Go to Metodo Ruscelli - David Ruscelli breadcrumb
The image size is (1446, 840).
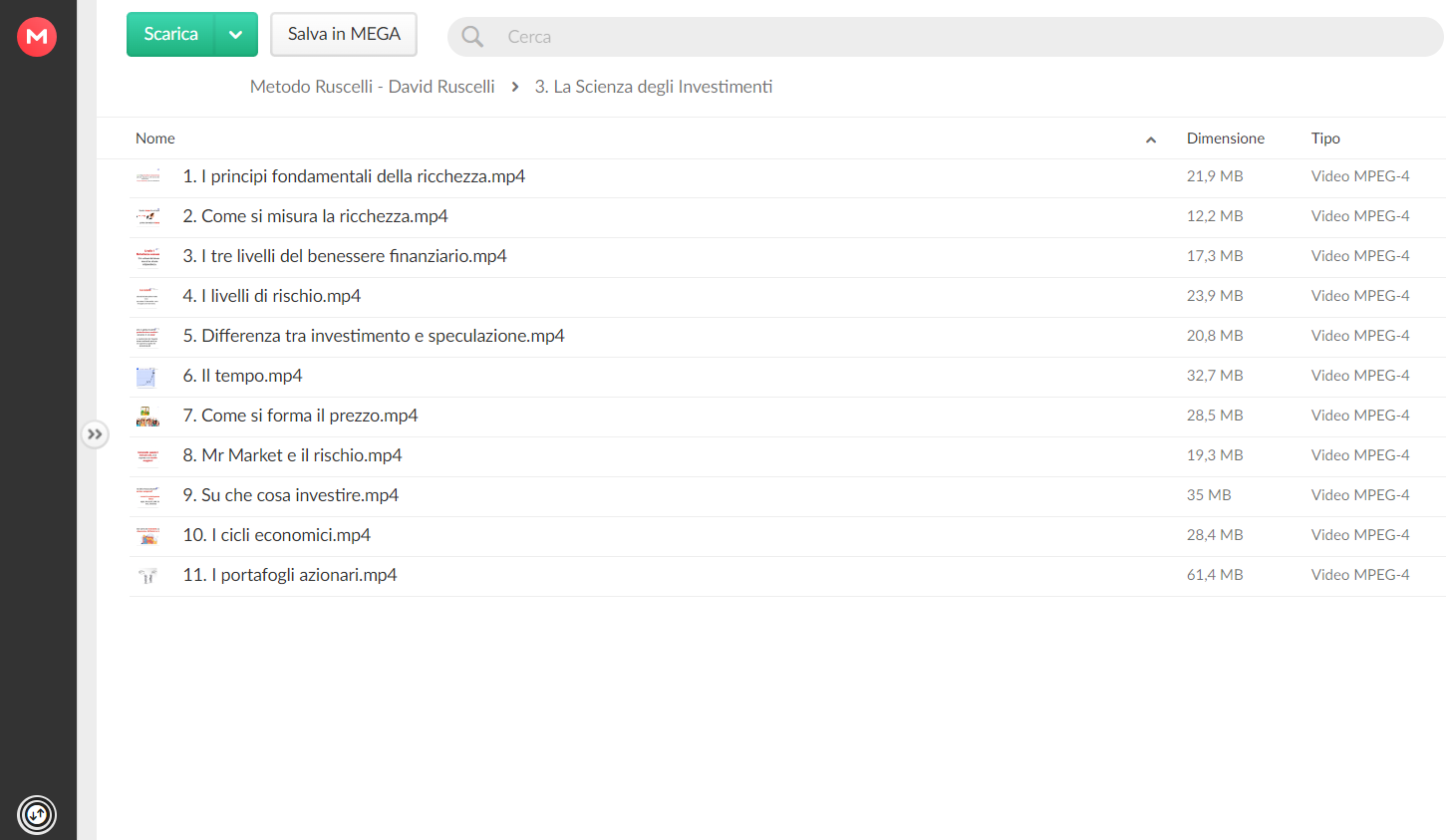point(372,87)
